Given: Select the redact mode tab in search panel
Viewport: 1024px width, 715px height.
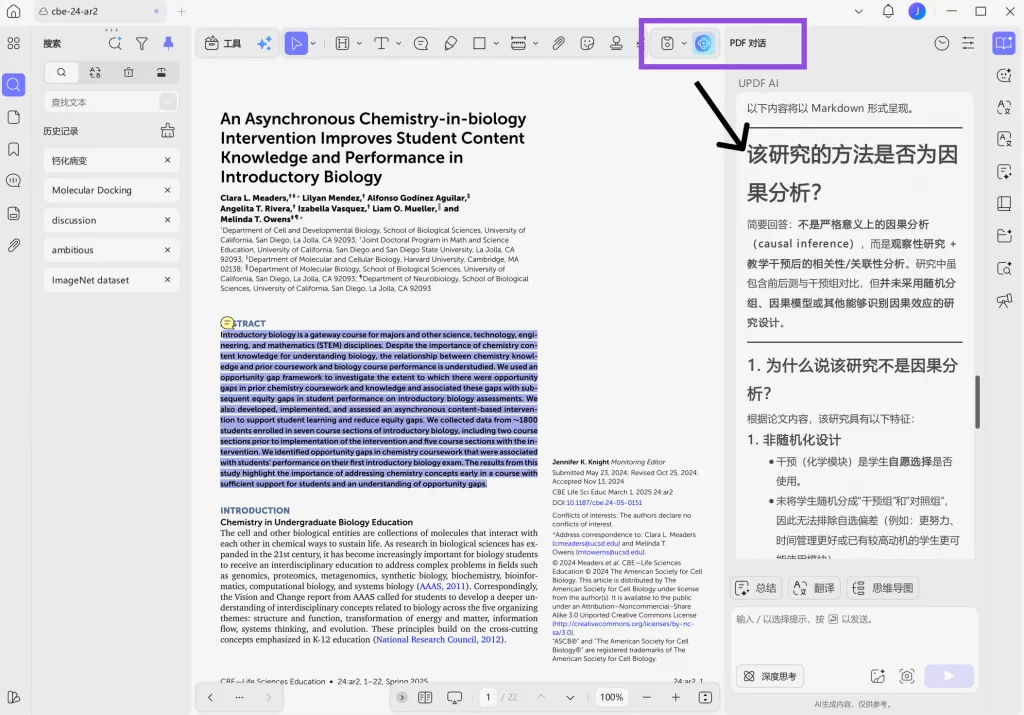Looking at the screenshot, I should (129, 72).
